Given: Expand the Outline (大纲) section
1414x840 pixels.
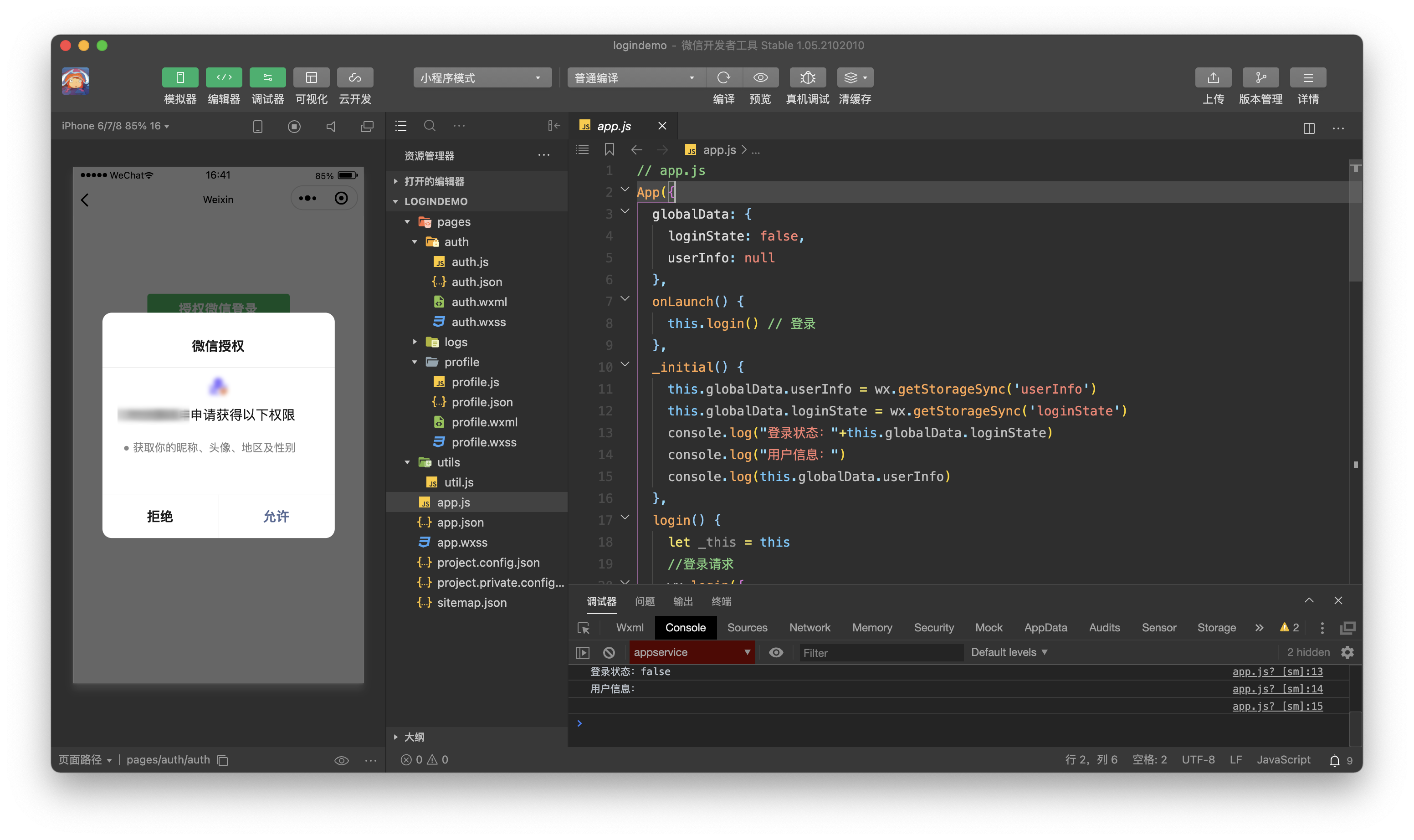Looking at the screenshot, I should coord(476,737).
